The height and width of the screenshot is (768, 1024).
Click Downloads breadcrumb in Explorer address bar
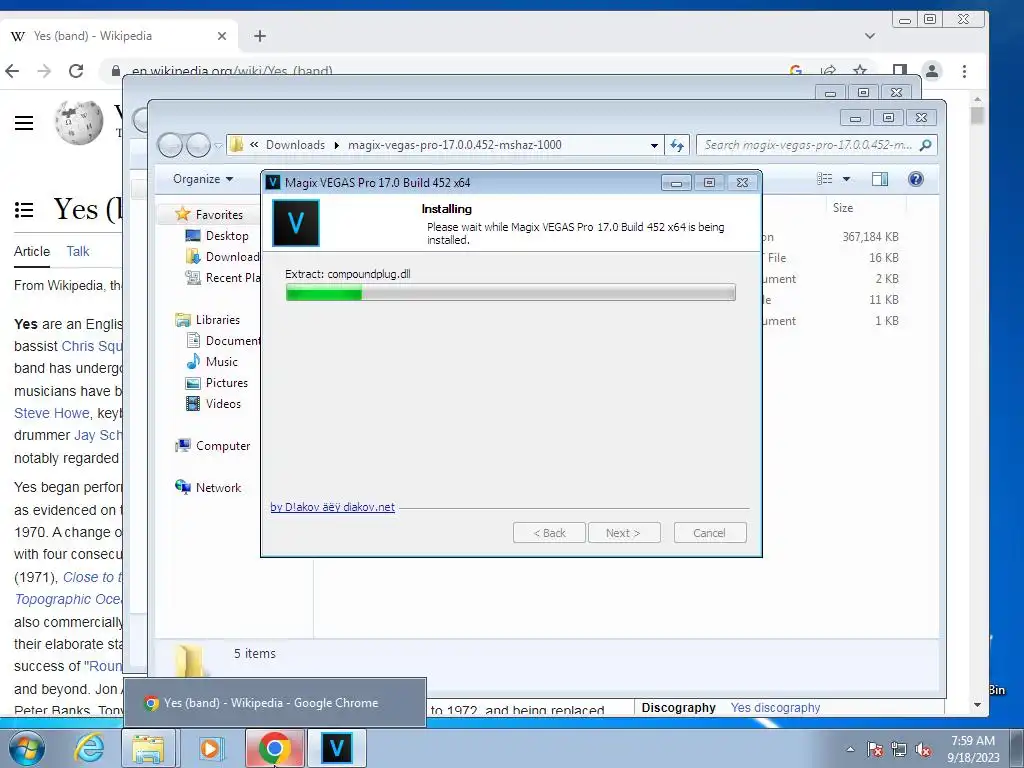[295, 145]
